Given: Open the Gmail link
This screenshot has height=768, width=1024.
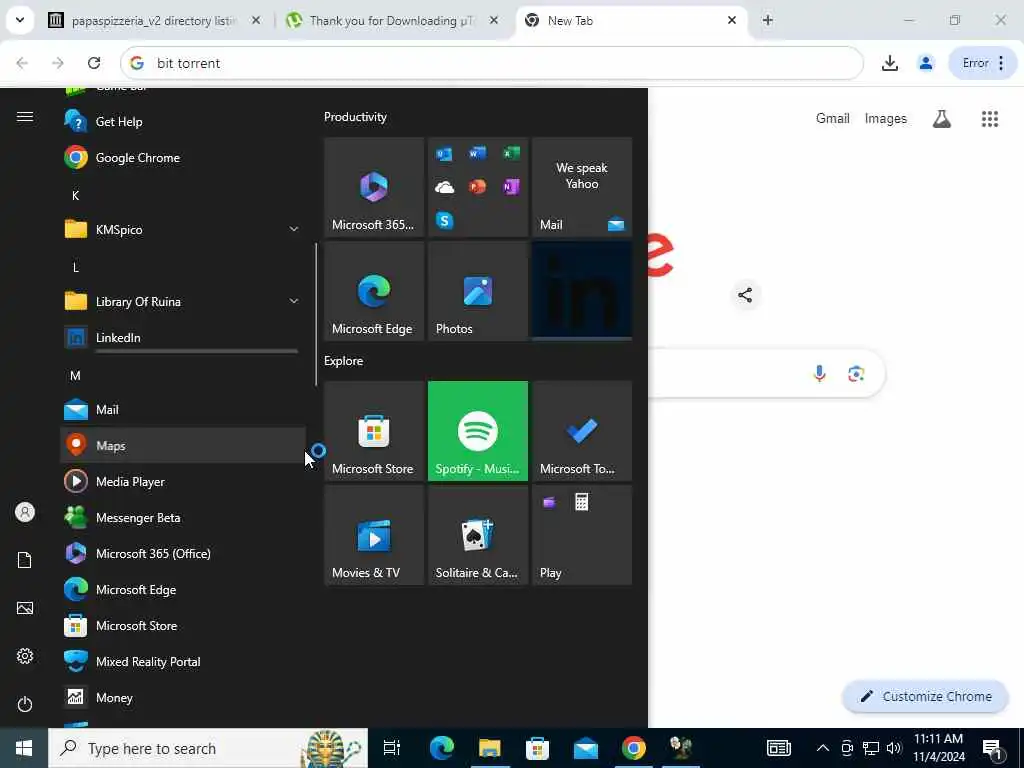Looking at the screenshot, I should point(833,118).
